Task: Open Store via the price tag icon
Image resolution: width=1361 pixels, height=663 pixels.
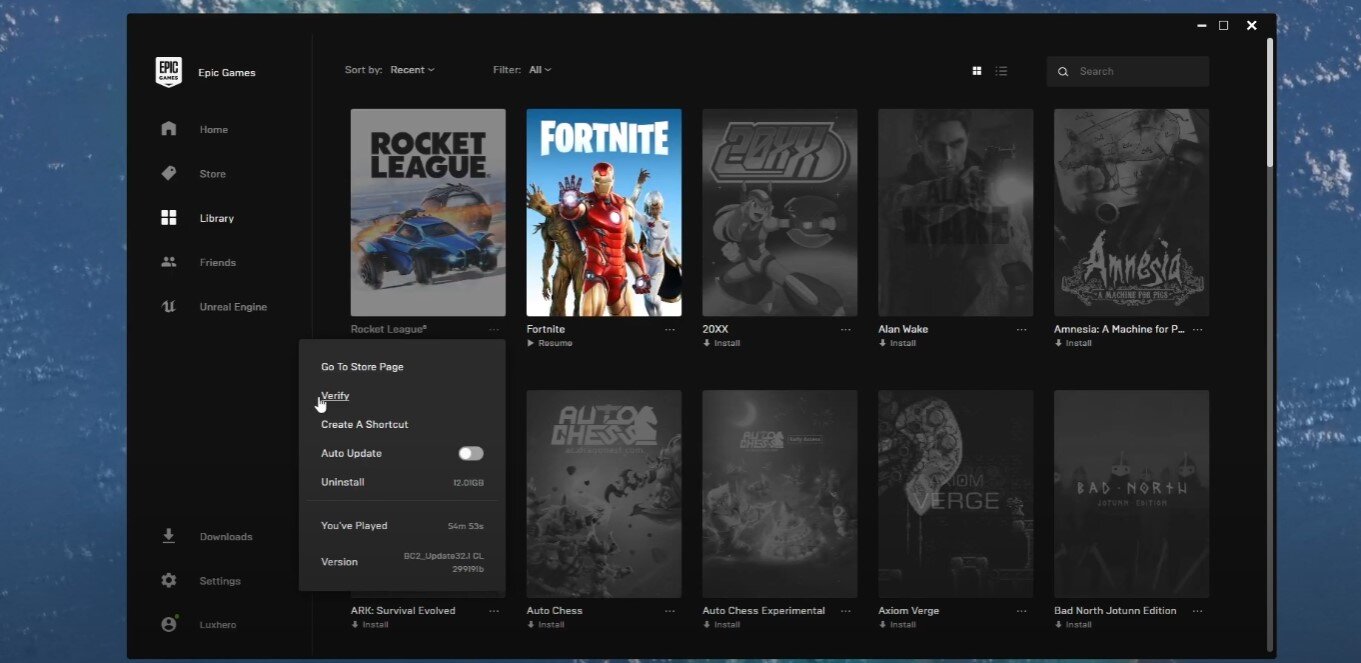Action: [169, 174]
